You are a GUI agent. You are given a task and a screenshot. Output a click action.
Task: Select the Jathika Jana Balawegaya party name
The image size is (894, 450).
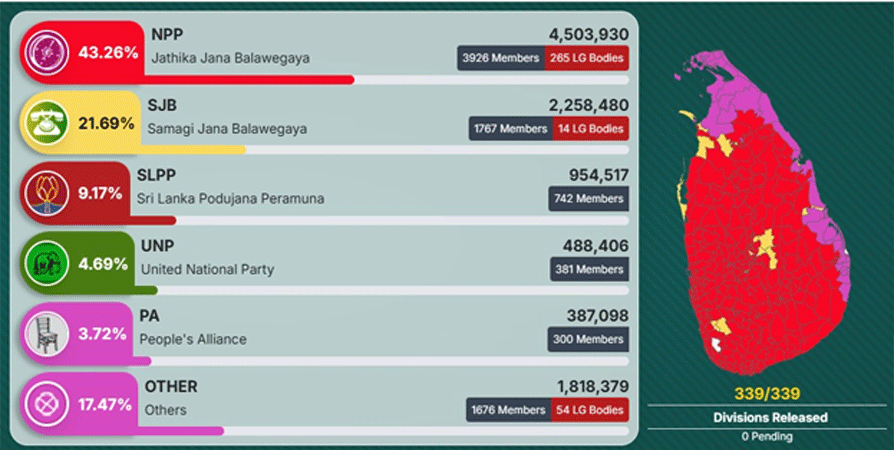pyautogui.click(x=230, y=58)
